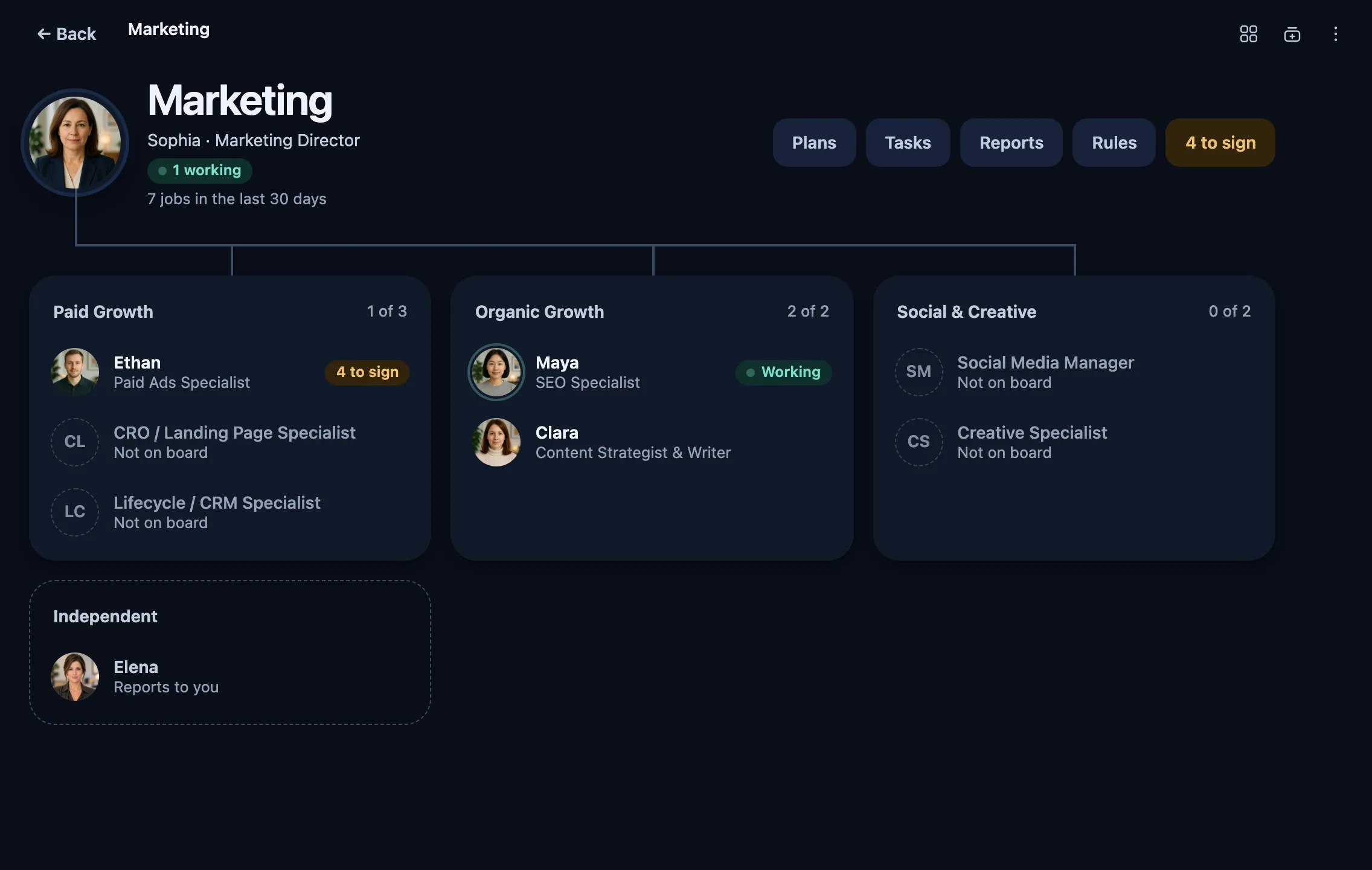The height and width of the screenshot is (870, 1372).
Task: Click the 1 of 3 count
Action: click(x=386, y=311)
